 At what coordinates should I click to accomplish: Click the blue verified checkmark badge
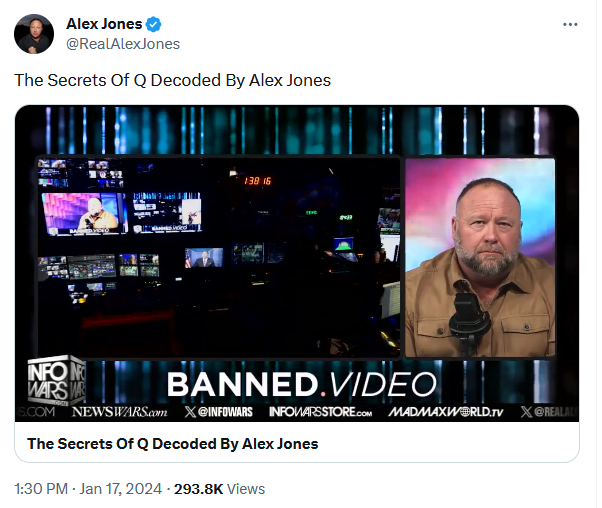[154, 24]
